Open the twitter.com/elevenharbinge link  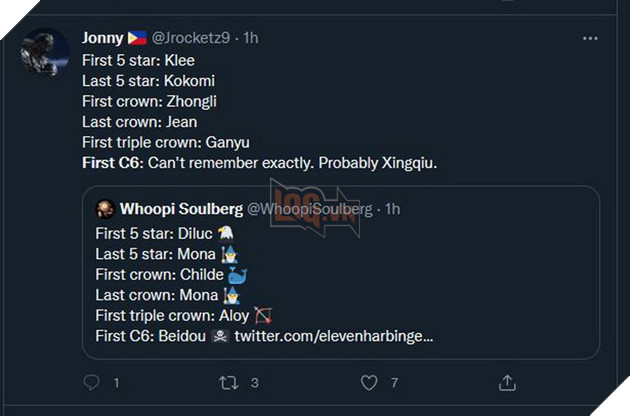tap(333, 336)
